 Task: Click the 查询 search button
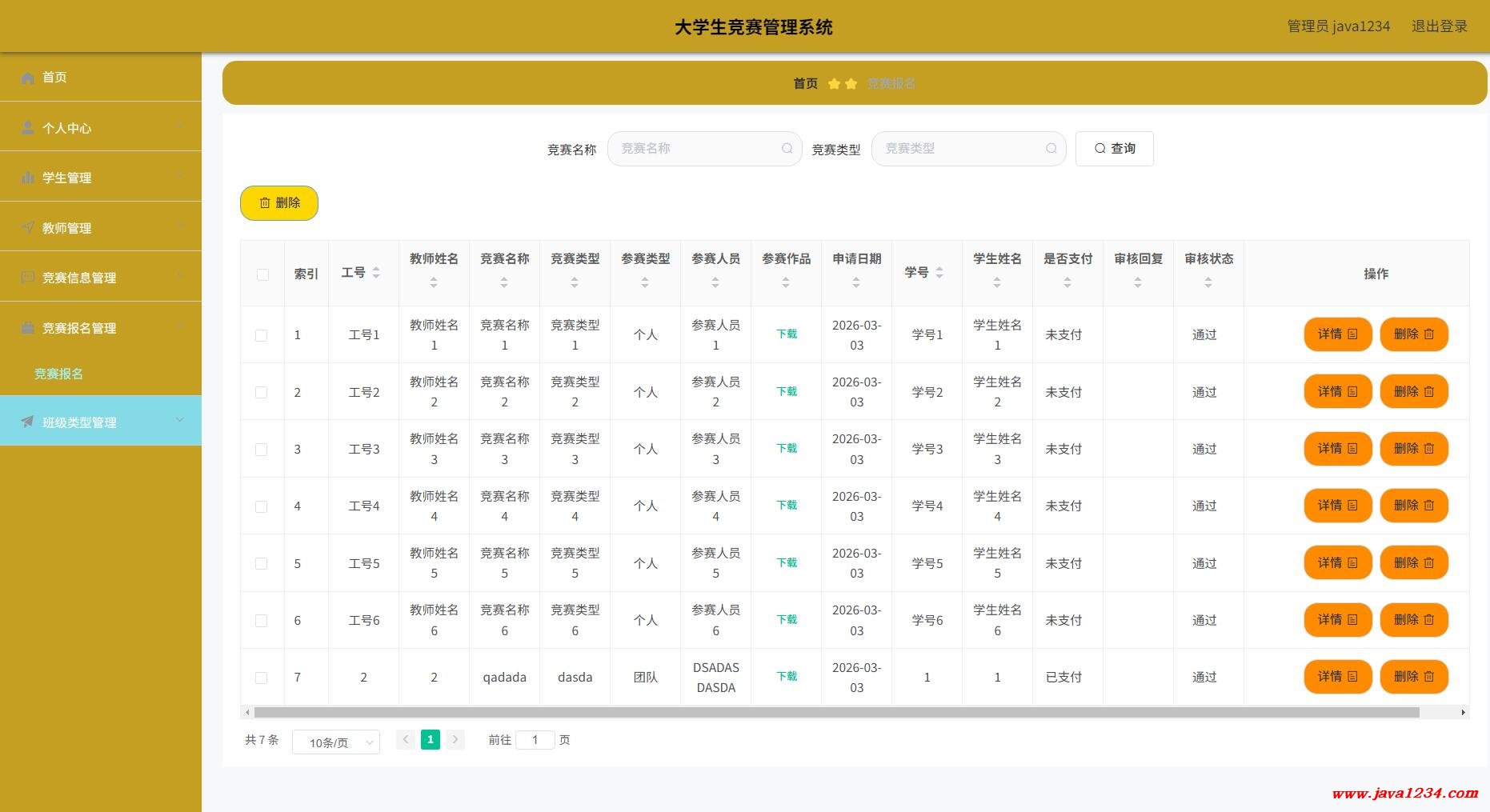[x=1114, y=149]
